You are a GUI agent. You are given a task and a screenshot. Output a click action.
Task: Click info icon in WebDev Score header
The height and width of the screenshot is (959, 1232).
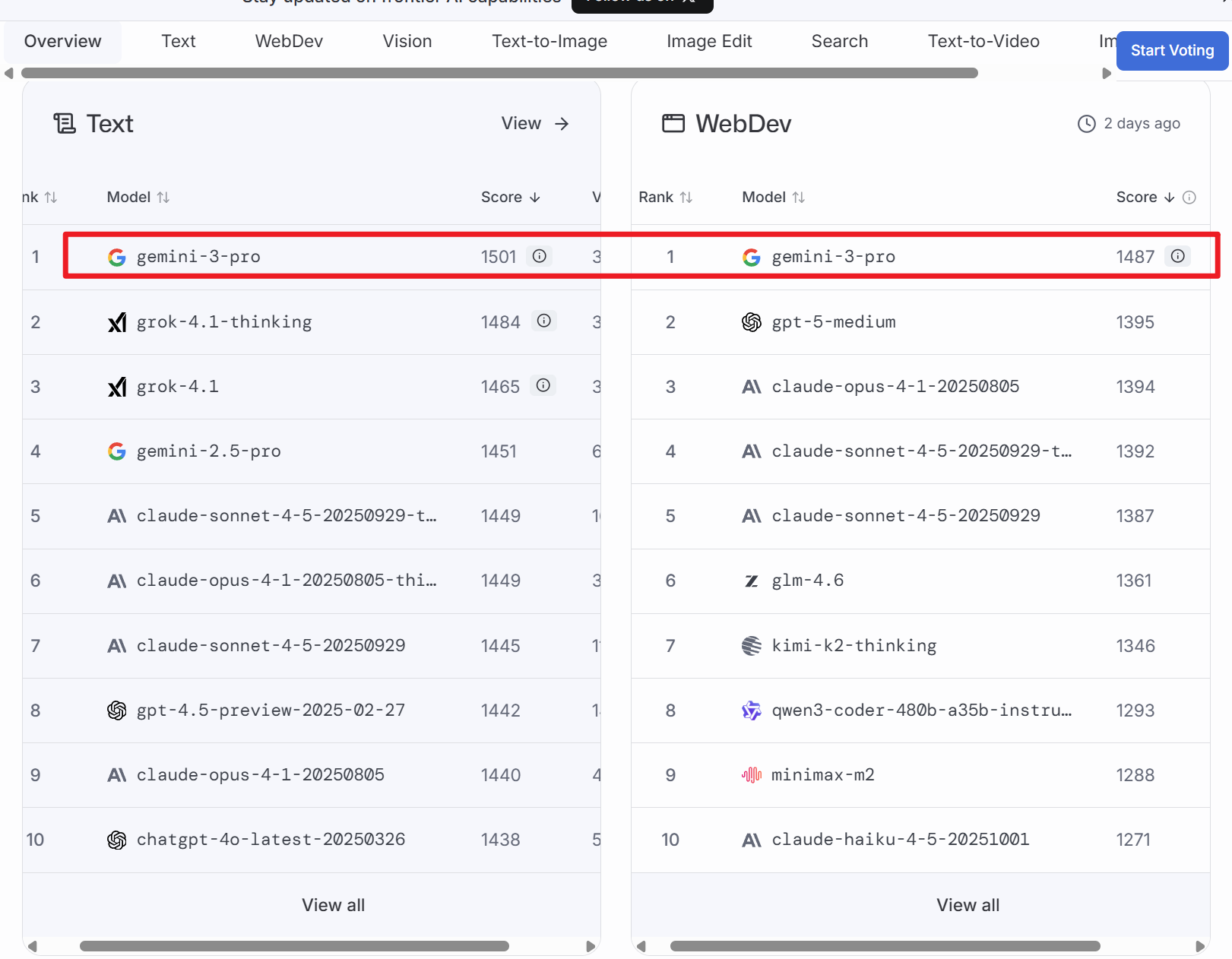[x=1189, y=198]
